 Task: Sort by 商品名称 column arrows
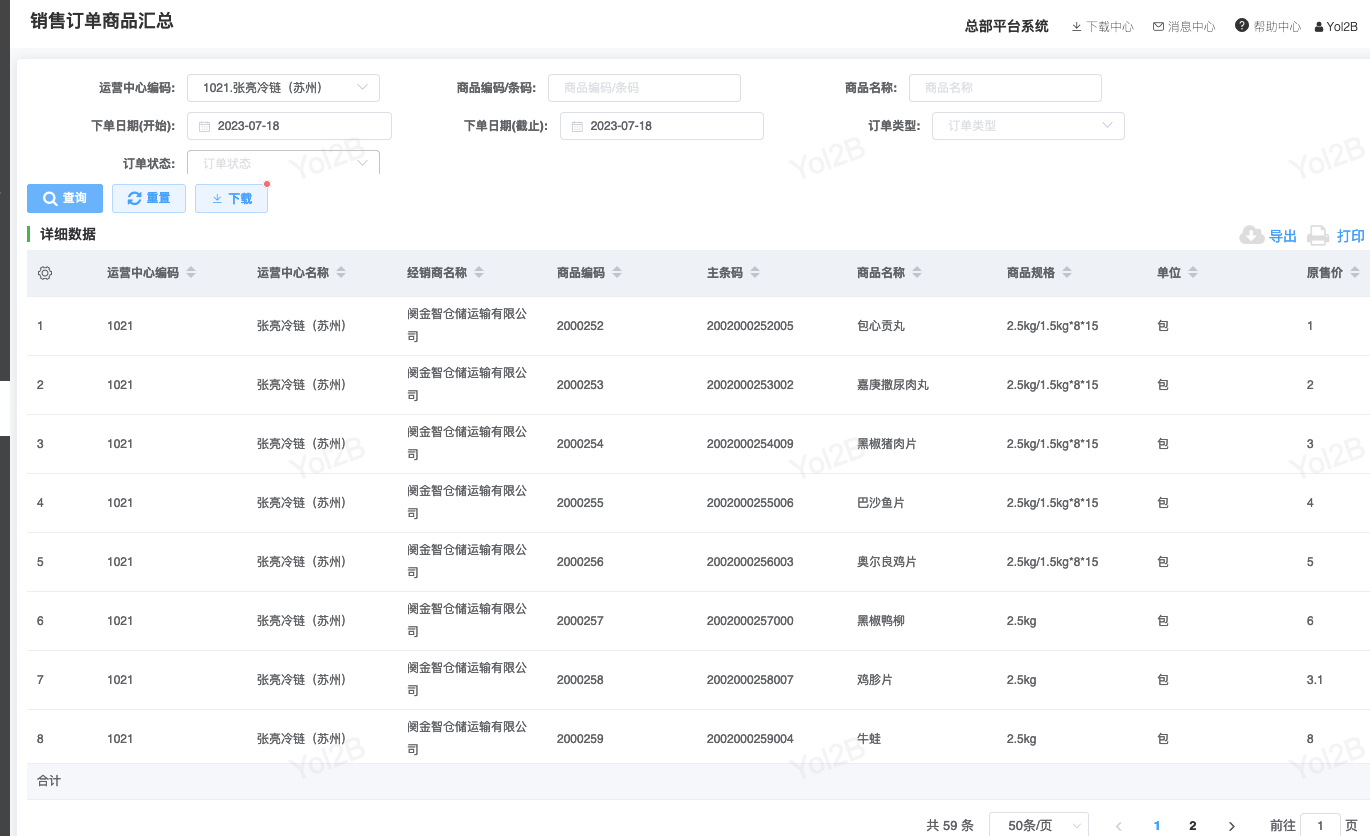(917, 273)
